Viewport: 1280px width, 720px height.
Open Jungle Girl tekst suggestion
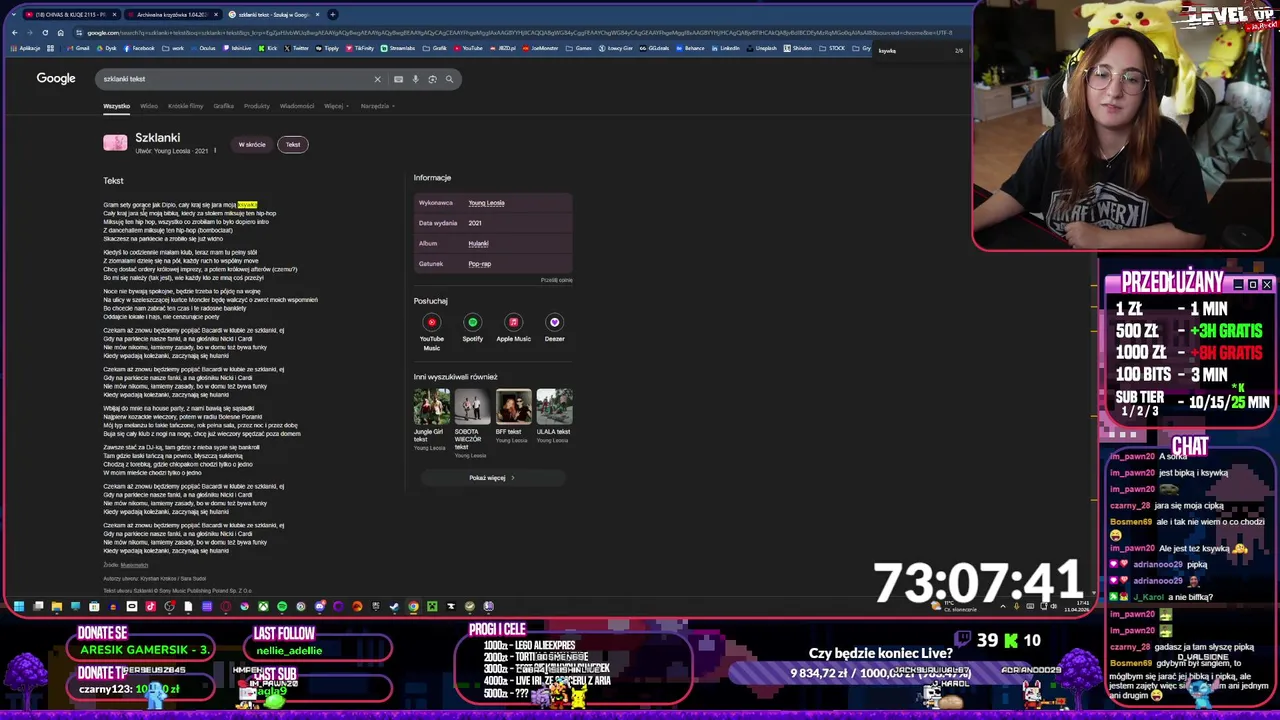pos(432,419)
